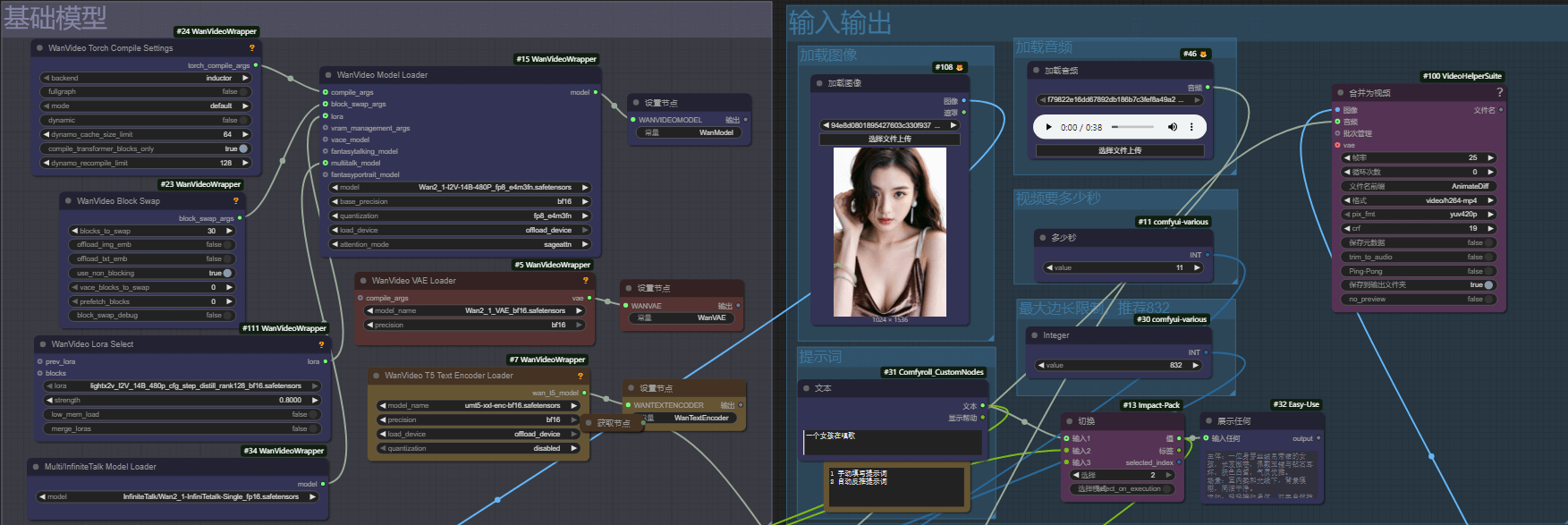Click the 文本 prompt text input box

tap(892, 443)
